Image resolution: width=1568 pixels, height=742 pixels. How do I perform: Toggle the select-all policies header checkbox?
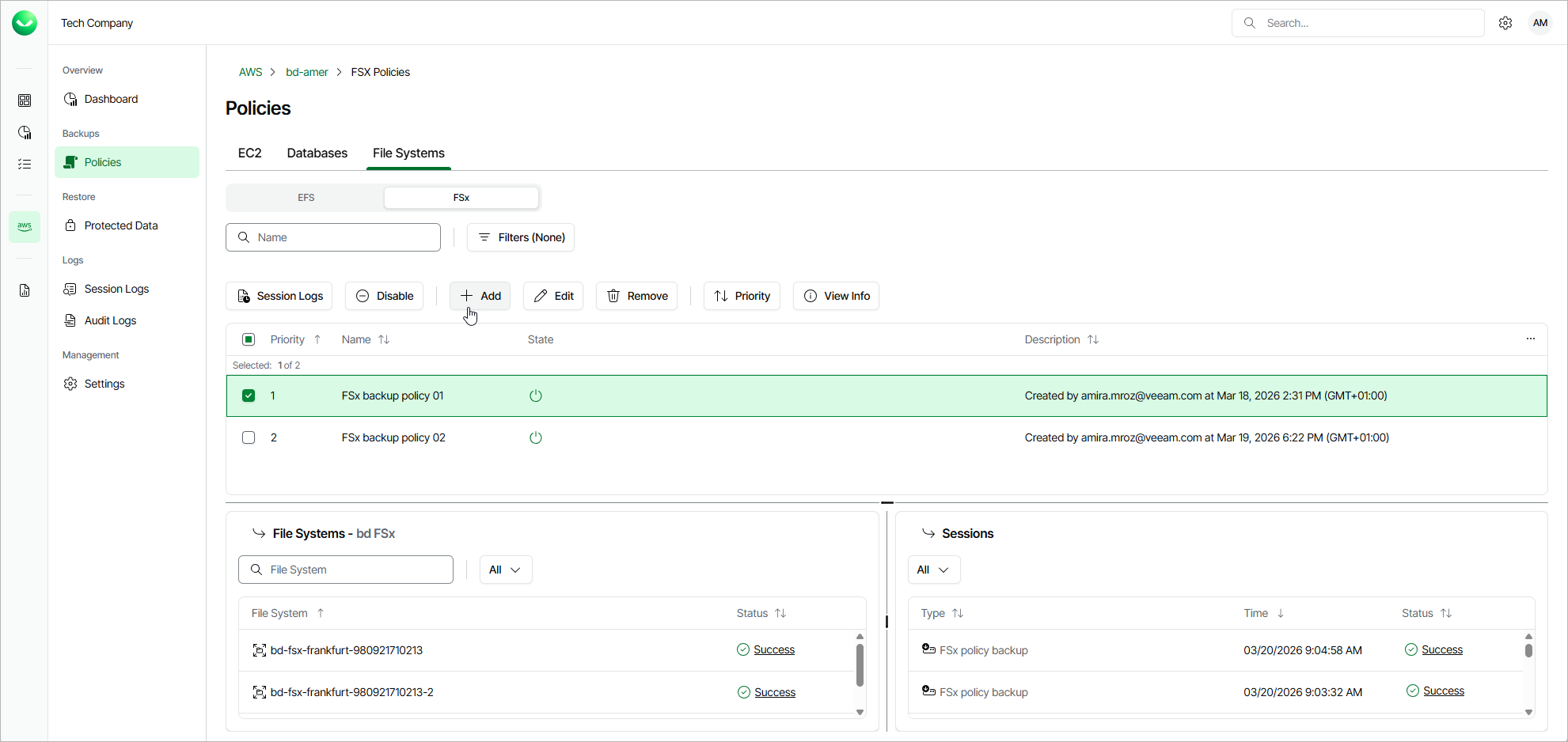(249, 339)
